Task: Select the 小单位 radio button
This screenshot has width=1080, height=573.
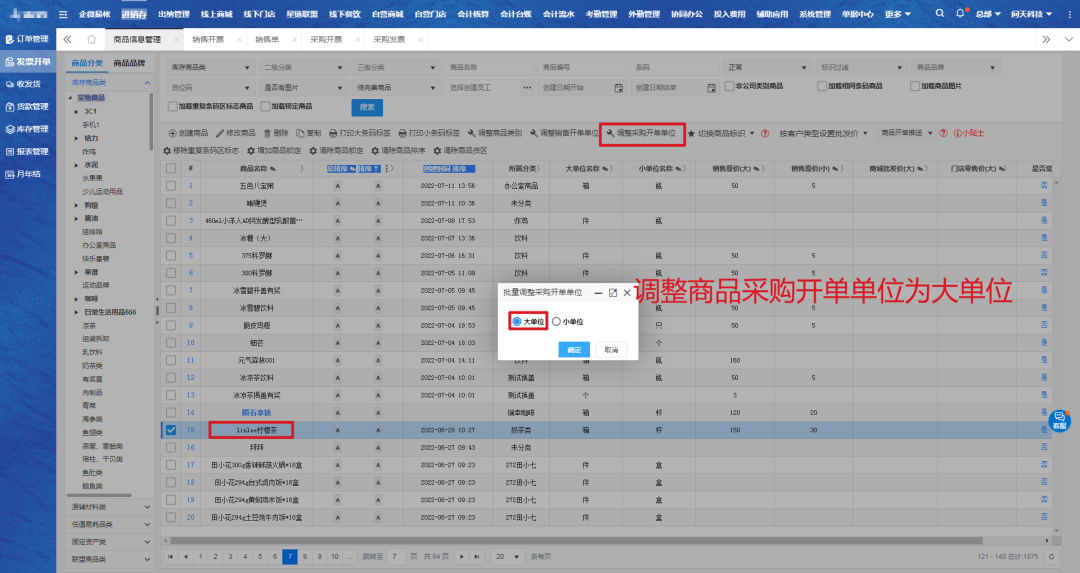Action: 557,321
